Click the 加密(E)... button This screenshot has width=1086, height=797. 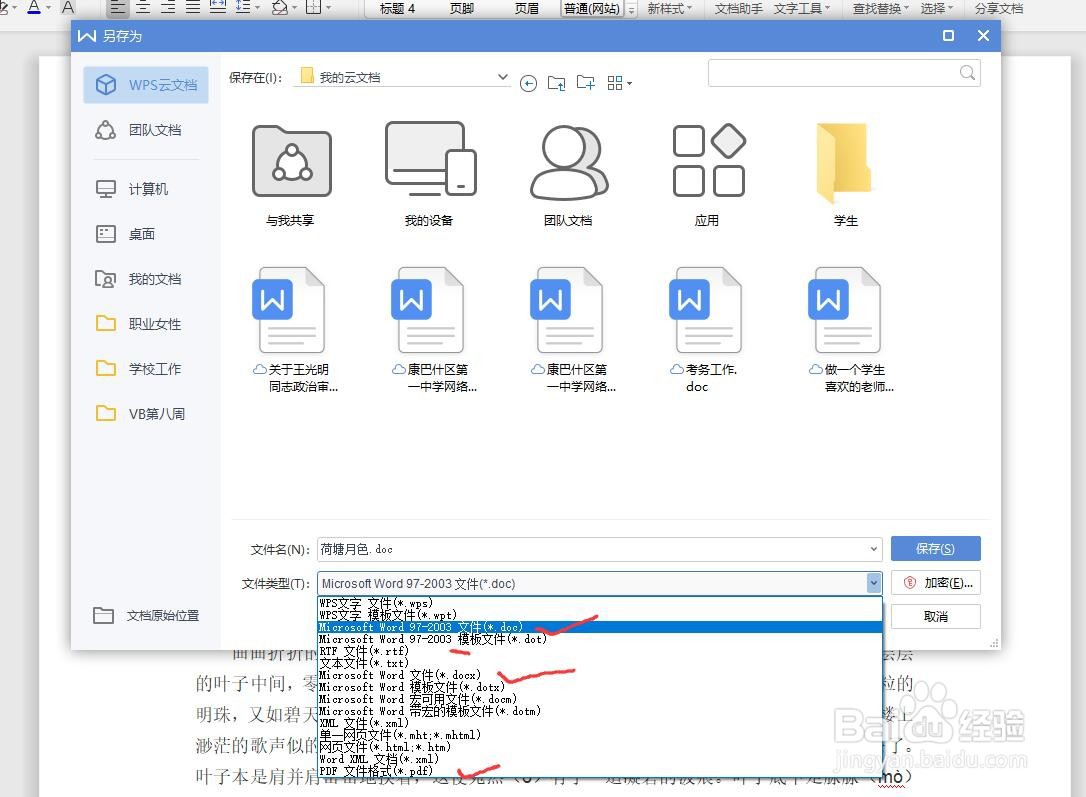pos(935,583)
